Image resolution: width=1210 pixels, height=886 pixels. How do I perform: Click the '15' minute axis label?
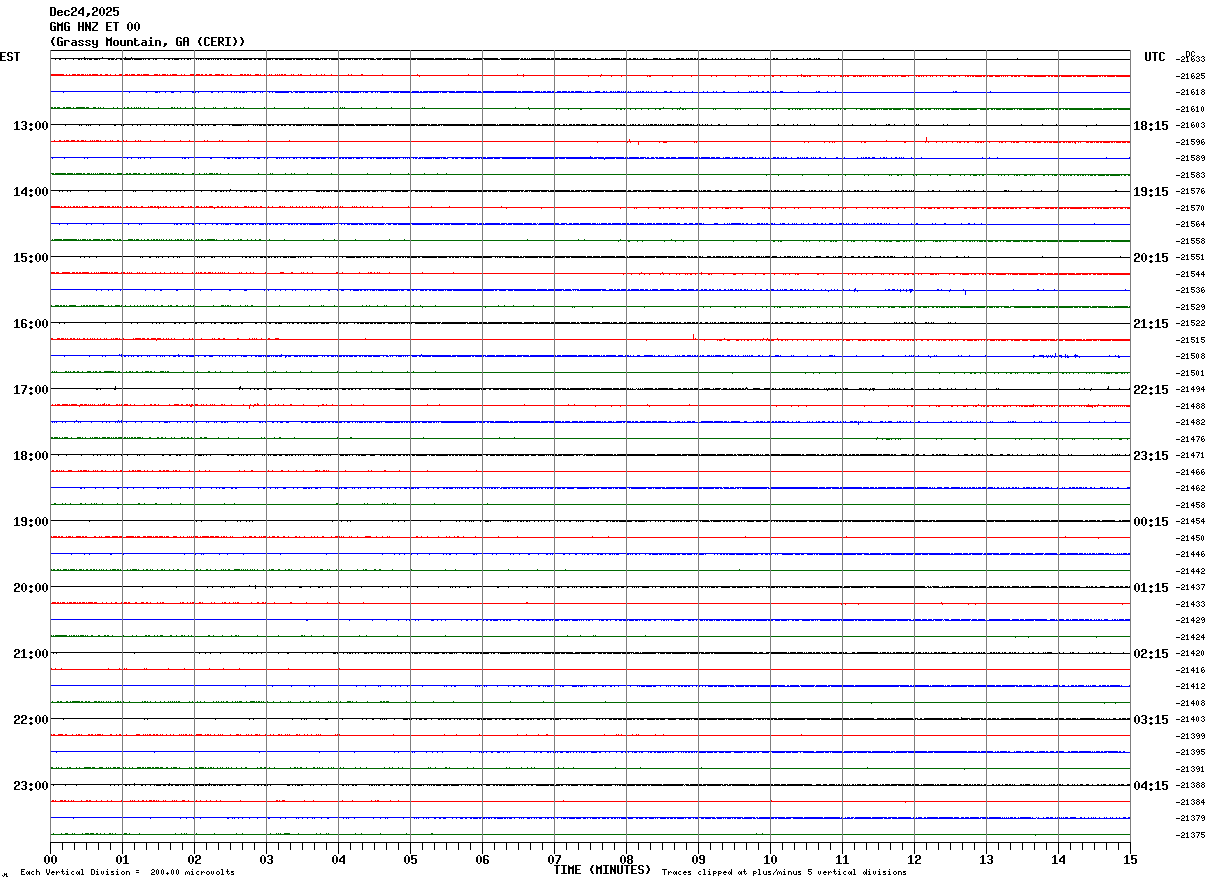(1130, 859)
